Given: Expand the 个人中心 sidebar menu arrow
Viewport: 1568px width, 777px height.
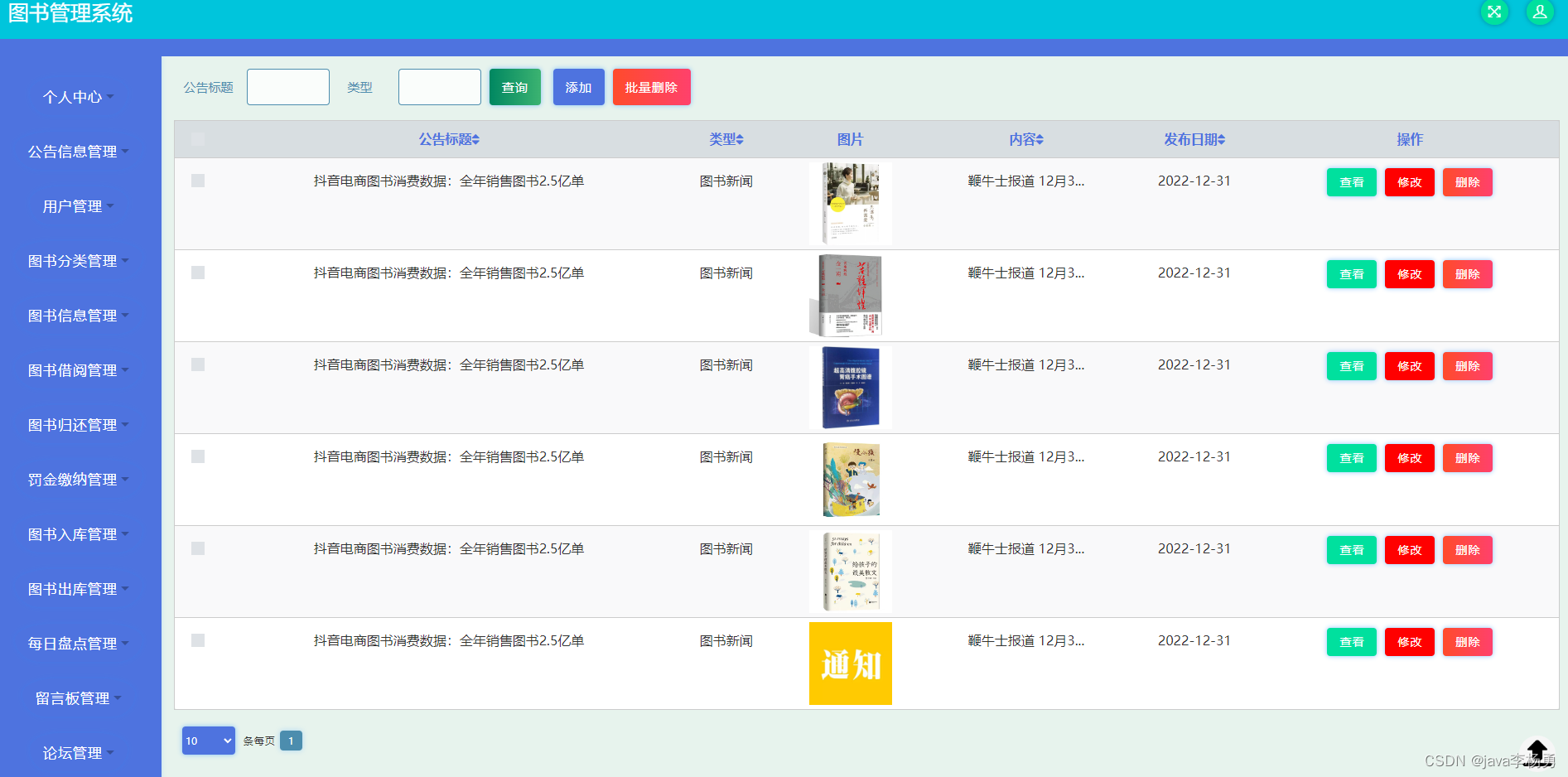Looking at the screenshot, I should [x=110, y=96].
